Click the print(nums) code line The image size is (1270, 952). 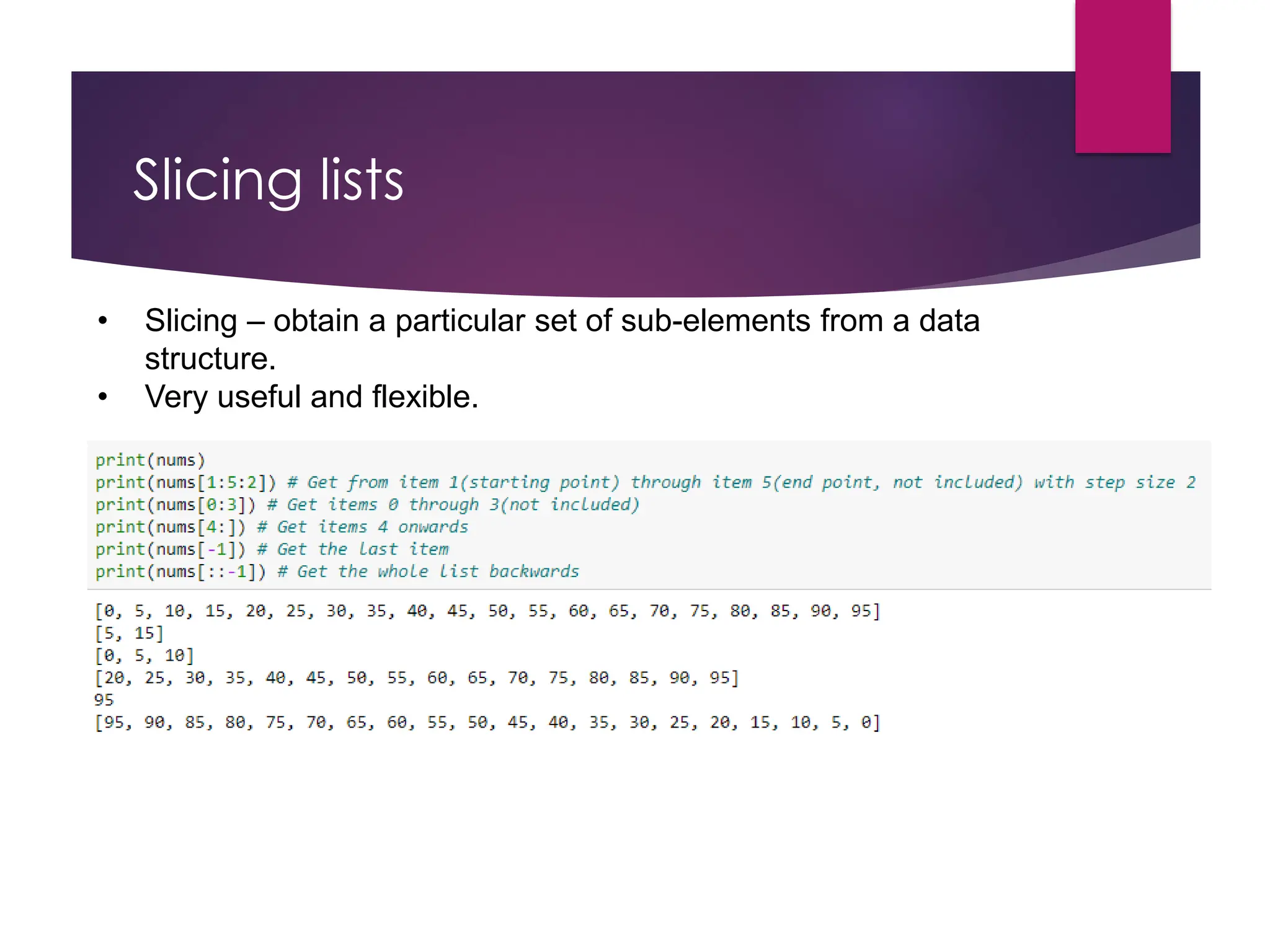150,460
